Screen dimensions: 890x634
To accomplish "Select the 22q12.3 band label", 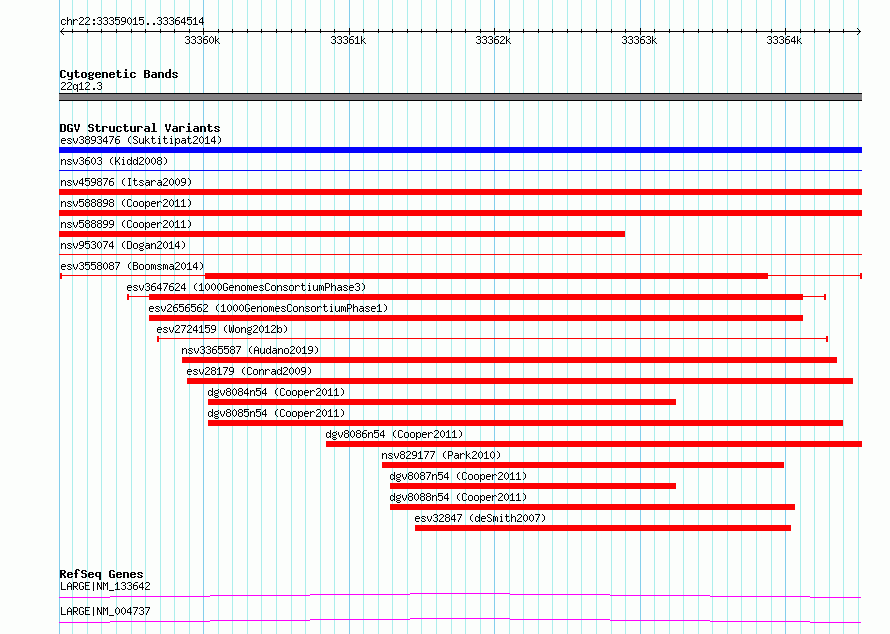I will click(81, 86).
